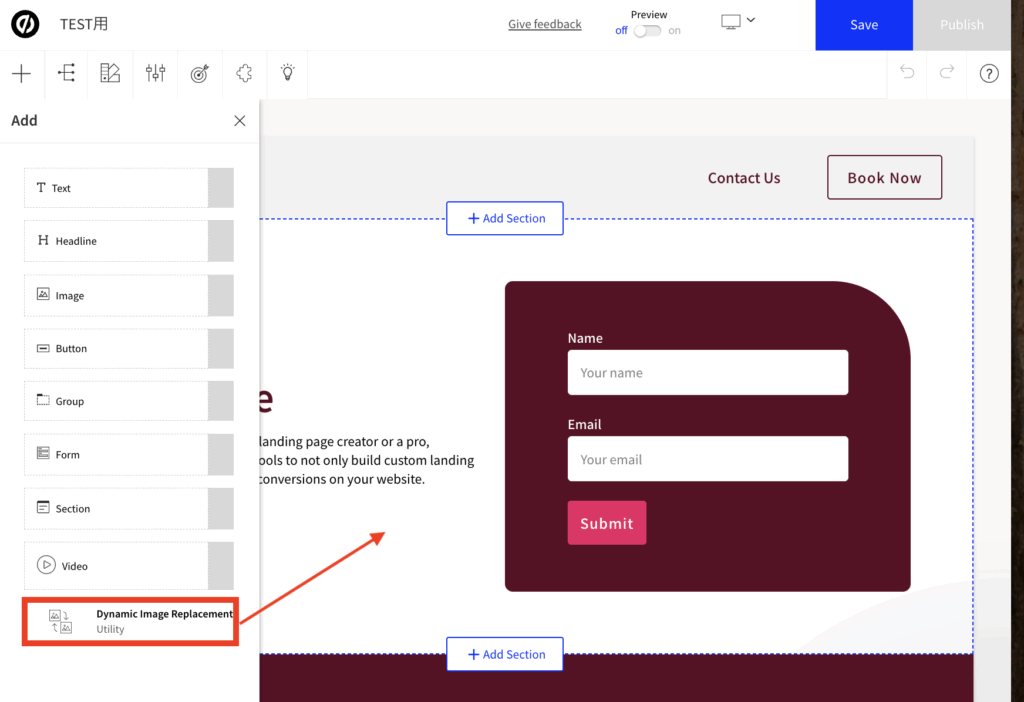
Task: Click the Your email input field
Action: pos(707,459)
